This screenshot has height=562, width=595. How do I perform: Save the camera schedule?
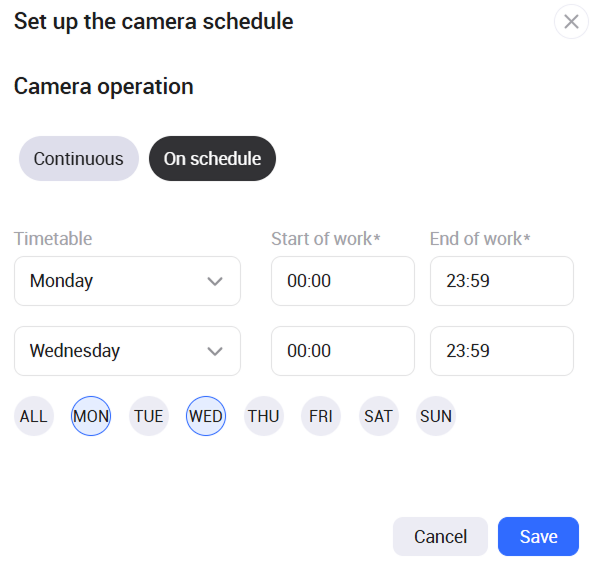[x=538, y=537]
